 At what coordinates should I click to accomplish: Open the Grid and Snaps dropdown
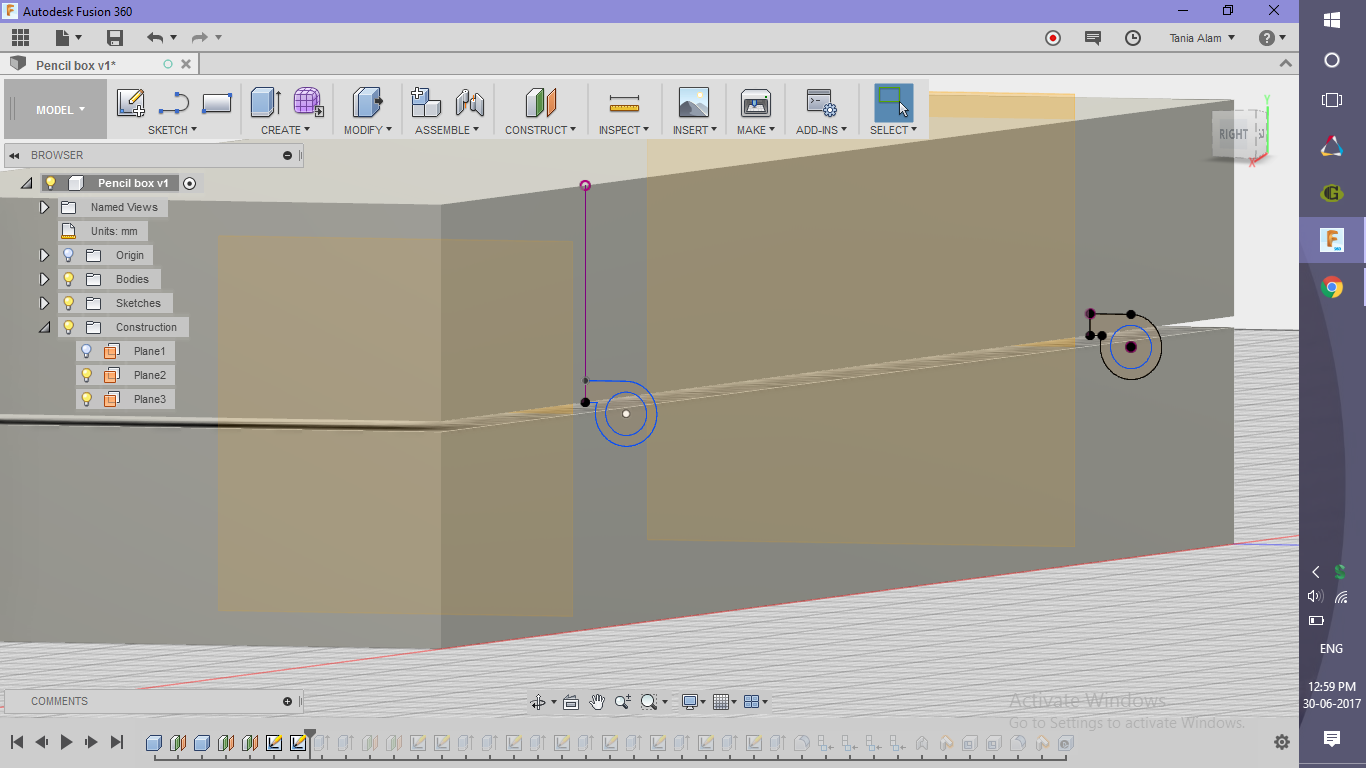coord(725,702)
